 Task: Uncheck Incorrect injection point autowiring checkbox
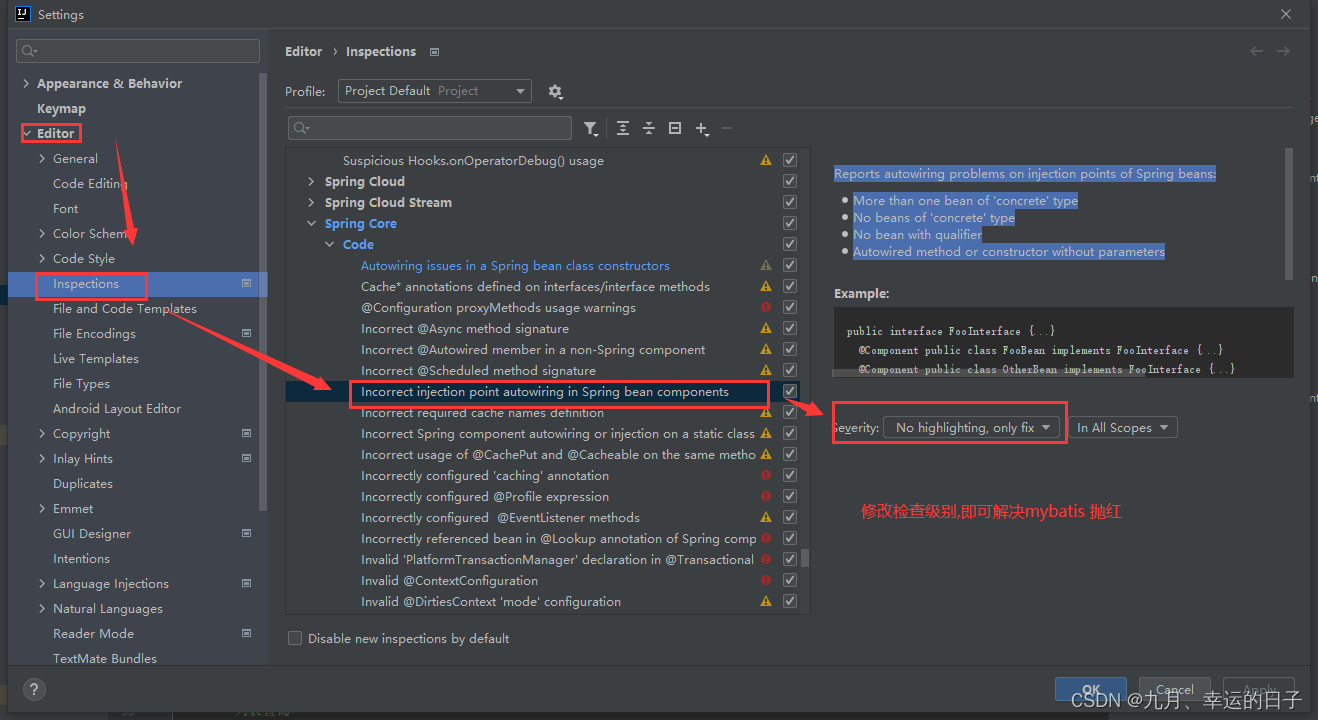[x=790, y=392]
